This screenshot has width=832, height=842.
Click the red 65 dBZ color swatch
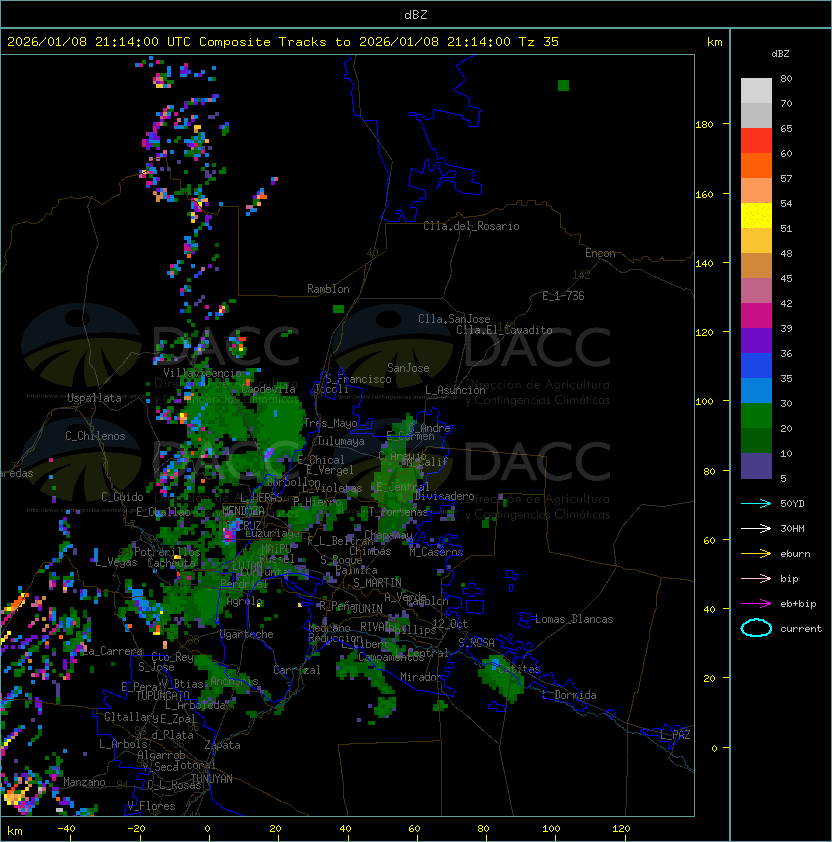[756, 141]
